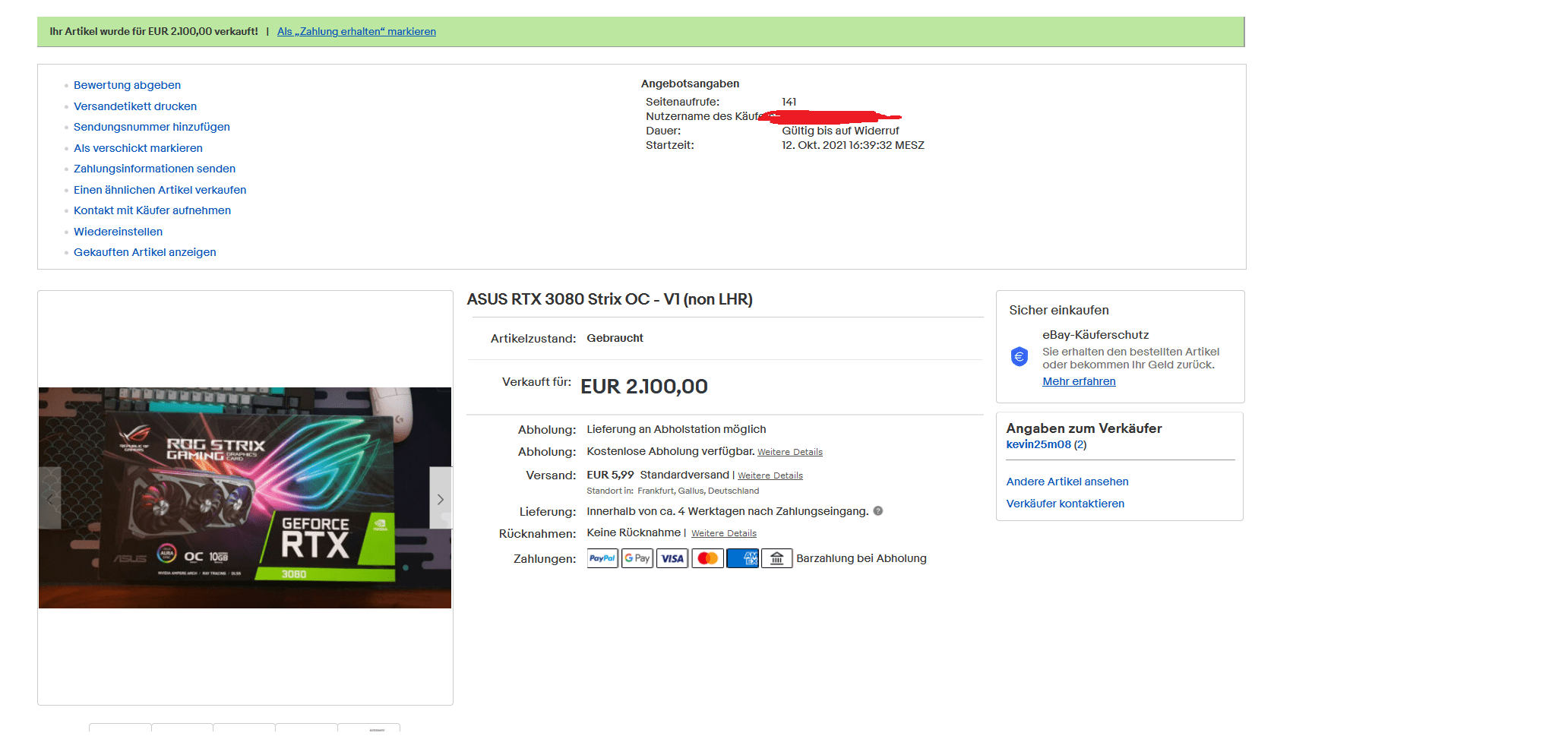Click shipping cost 'EUR 5,99'

click(611, 475)
